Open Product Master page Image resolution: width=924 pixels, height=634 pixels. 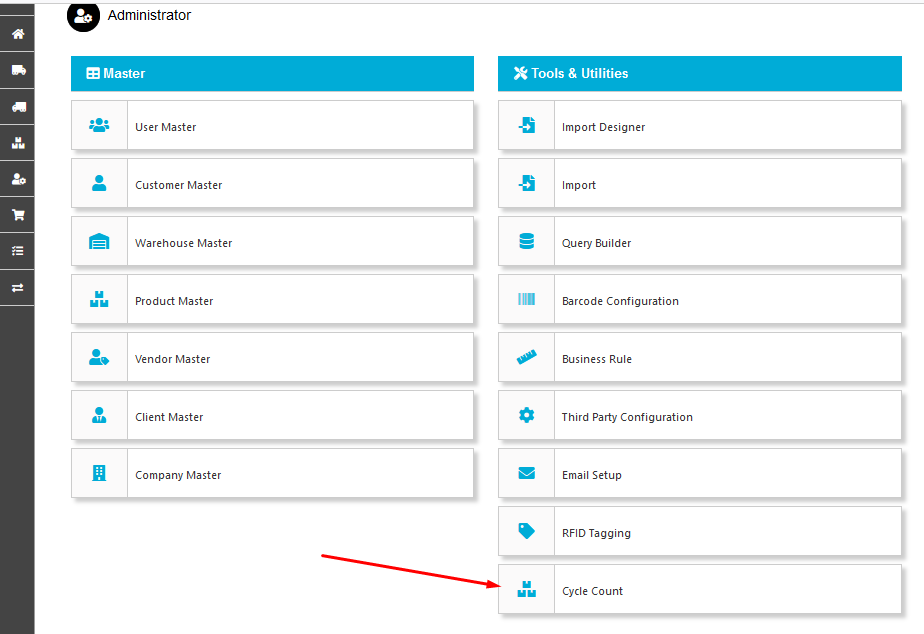[174, 301]
